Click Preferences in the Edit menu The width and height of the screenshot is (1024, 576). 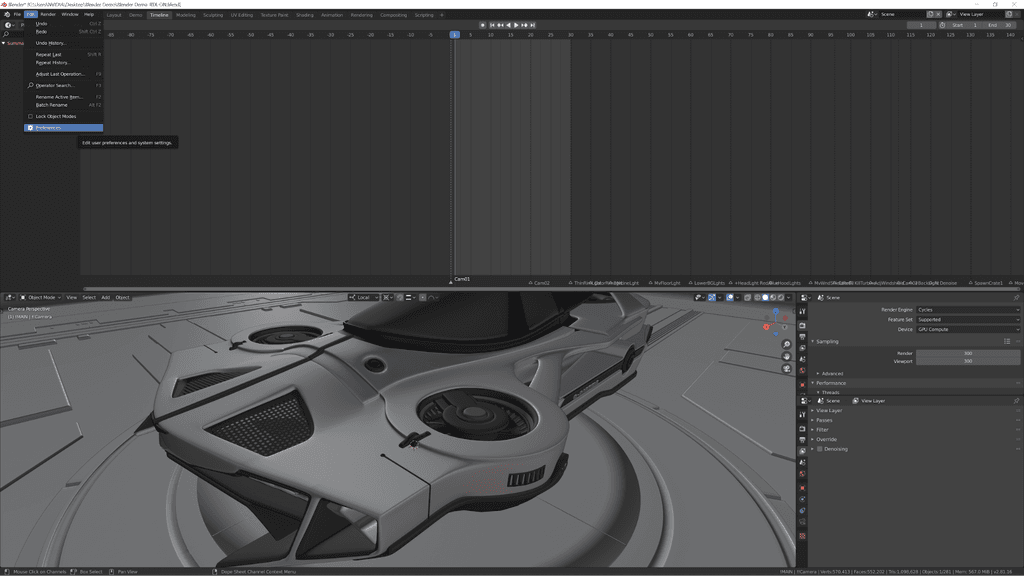pos(50,130)
